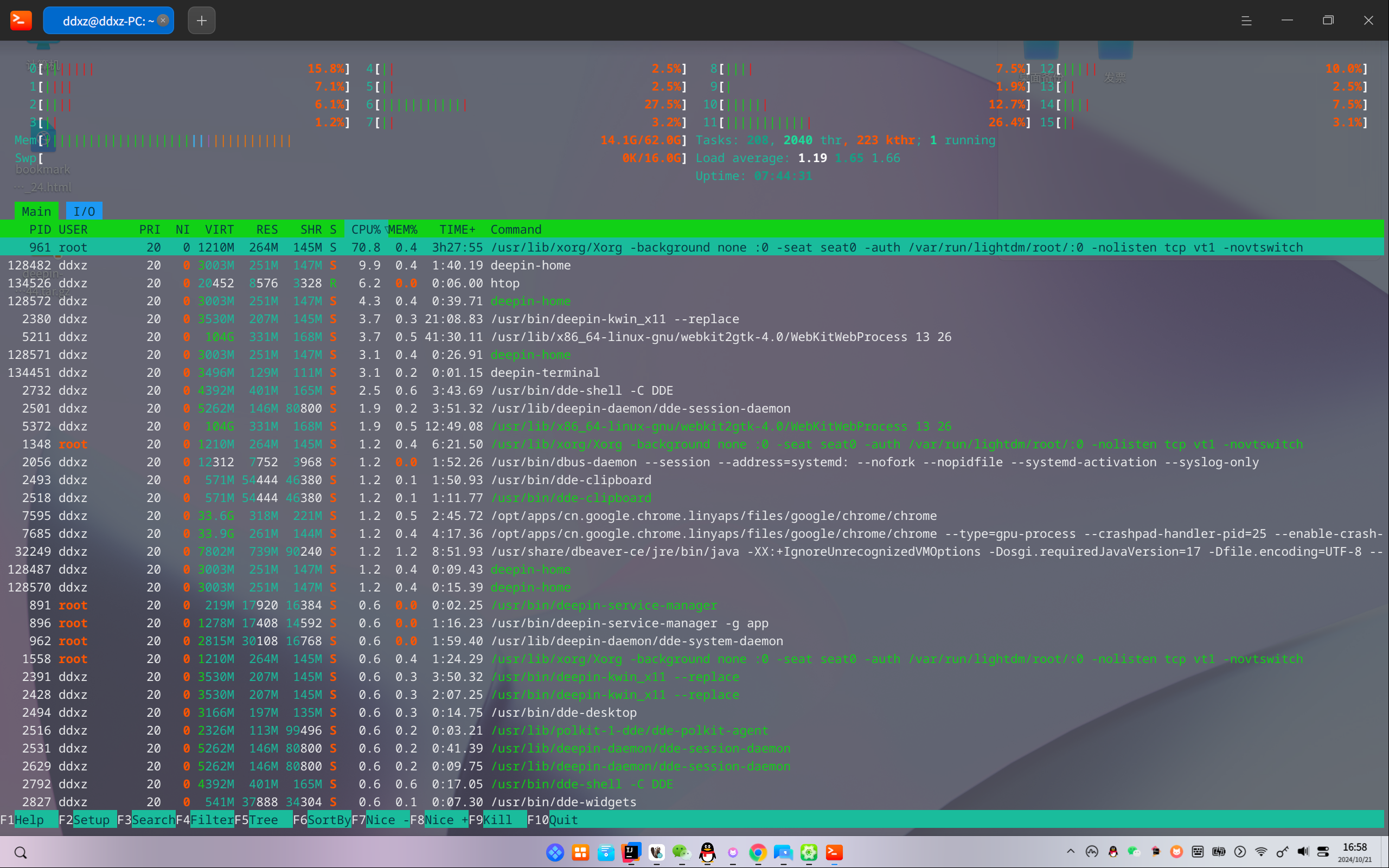The height and width of the screenshot is (868, 1389).
Task: Select the Main tab in htop
Action: point(36,211)
